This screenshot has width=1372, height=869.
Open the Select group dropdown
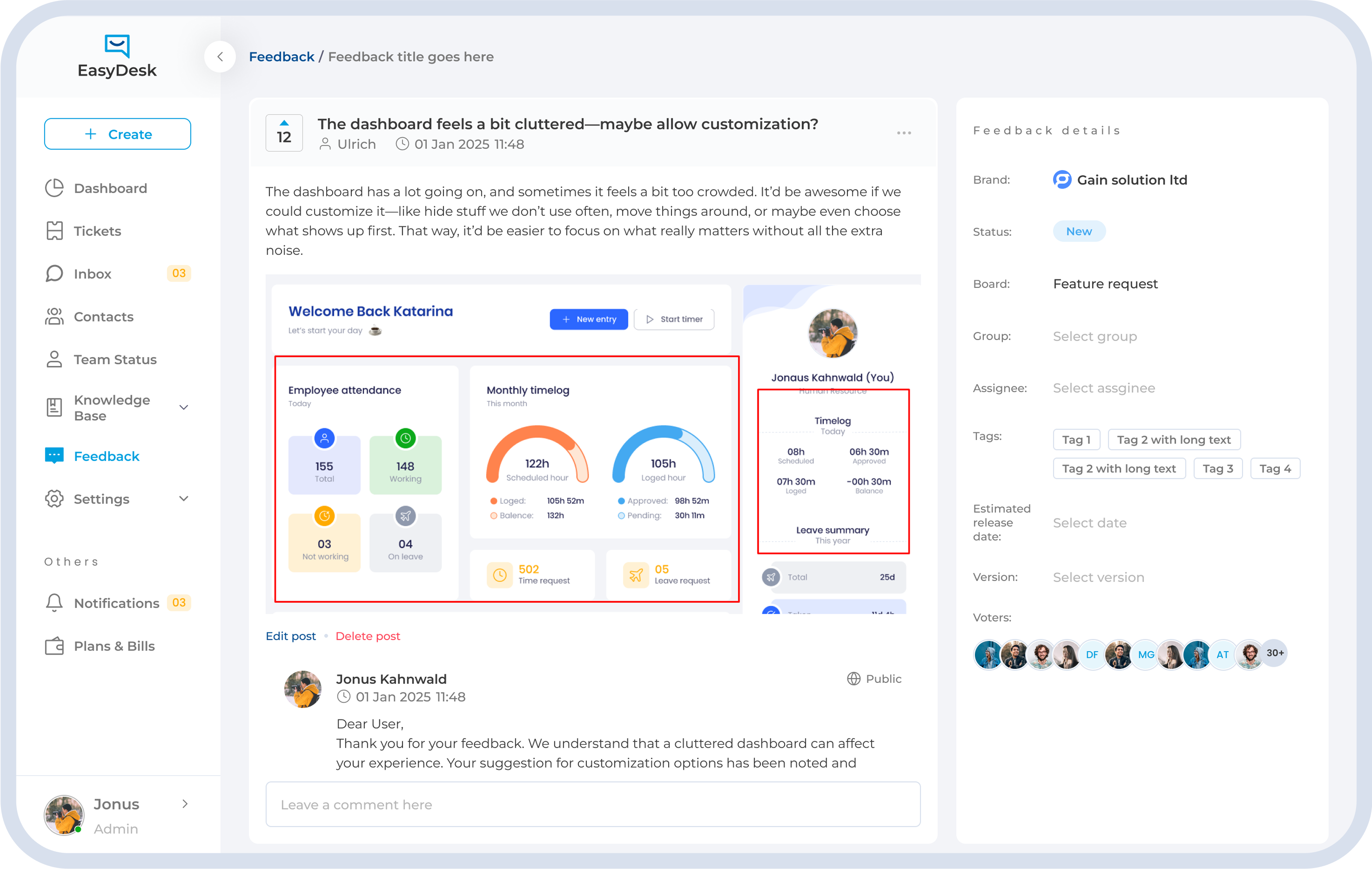(x=1094, y=336)
